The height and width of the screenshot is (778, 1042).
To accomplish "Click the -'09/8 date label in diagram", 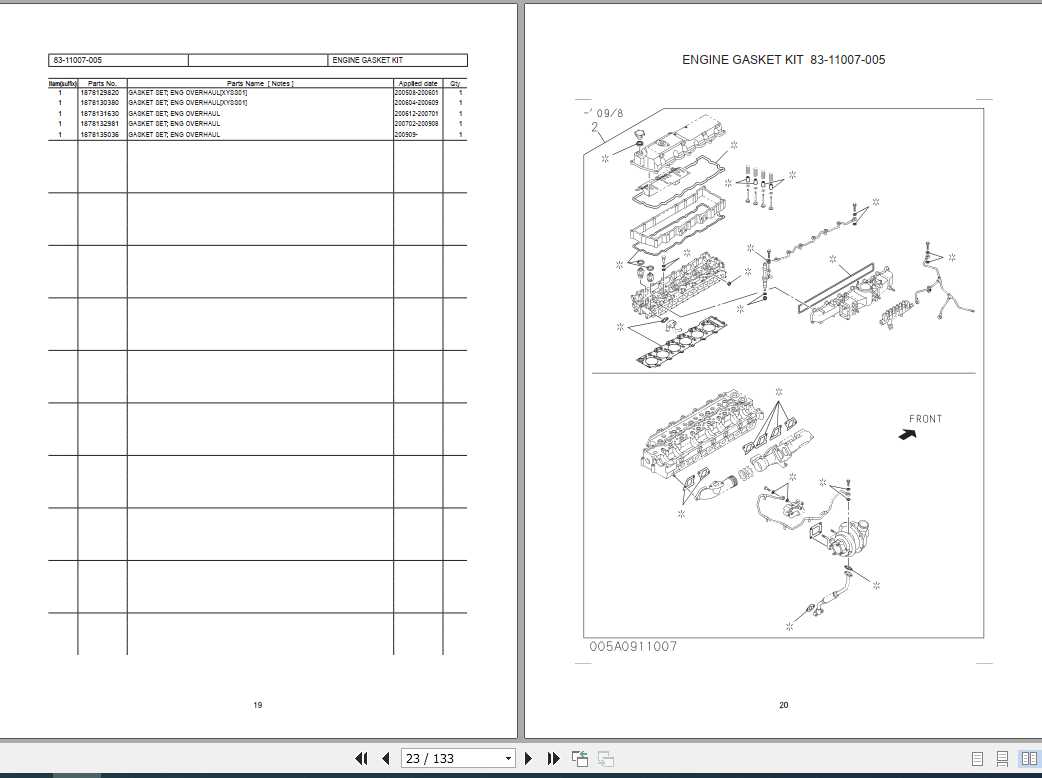I will click(x=603, y=114).
